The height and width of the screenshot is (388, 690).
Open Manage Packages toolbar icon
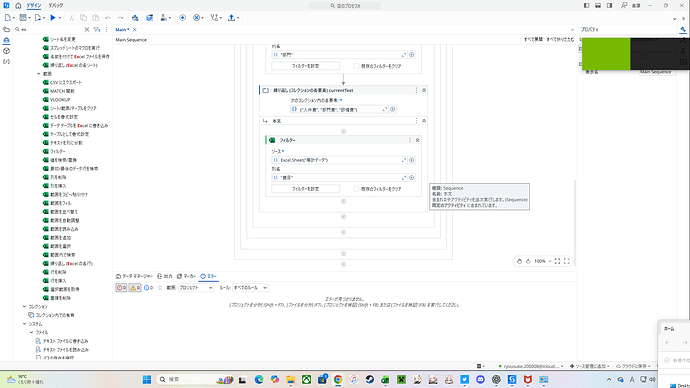click(135, 18)
